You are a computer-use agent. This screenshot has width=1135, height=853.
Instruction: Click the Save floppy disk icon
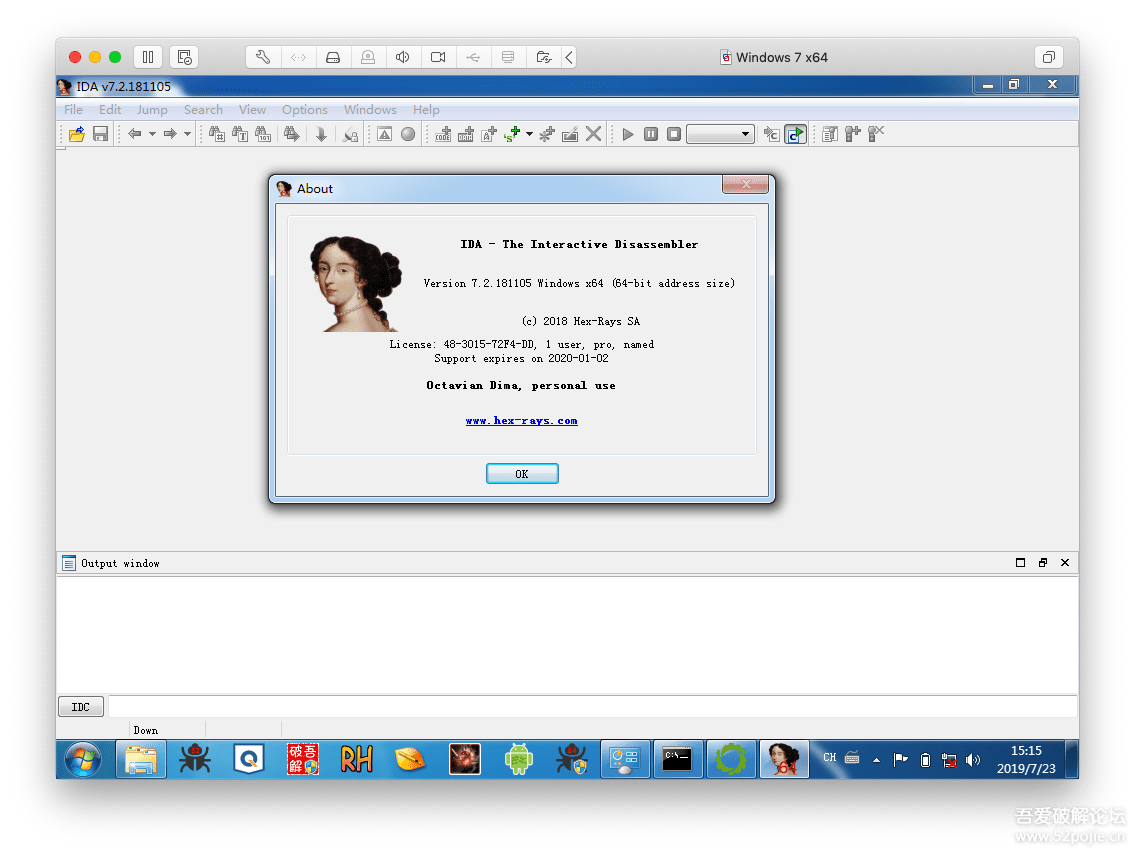click(101, 134)
